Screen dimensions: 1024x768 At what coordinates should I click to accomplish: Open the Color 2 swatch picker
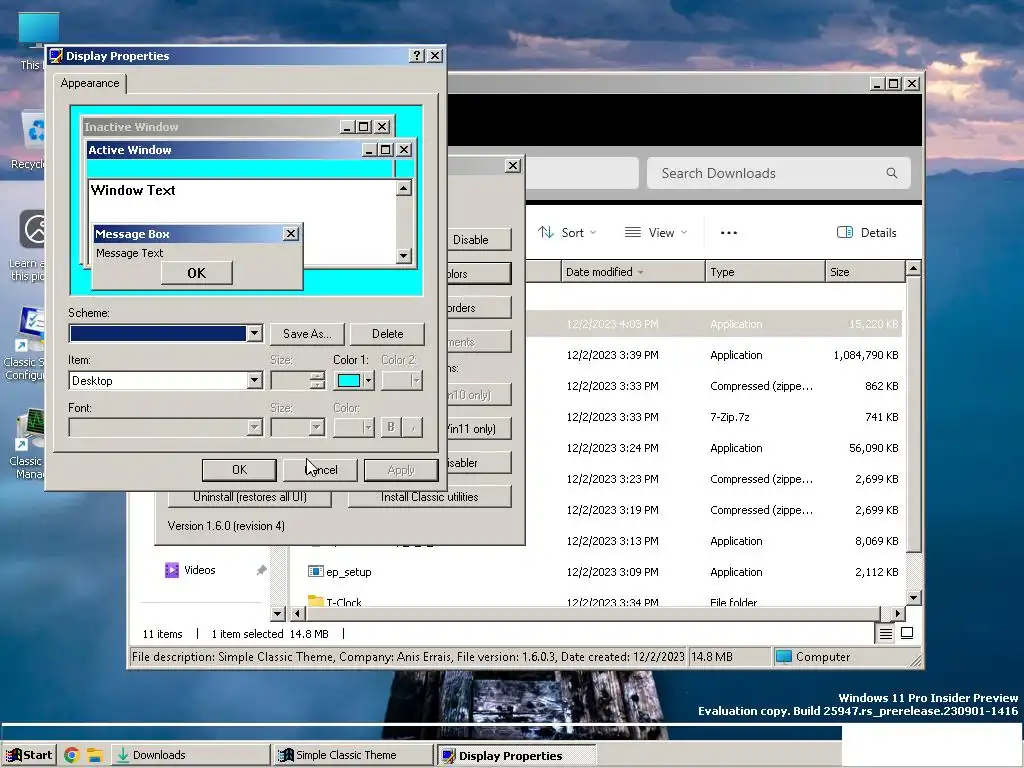(x=402, y=380)
